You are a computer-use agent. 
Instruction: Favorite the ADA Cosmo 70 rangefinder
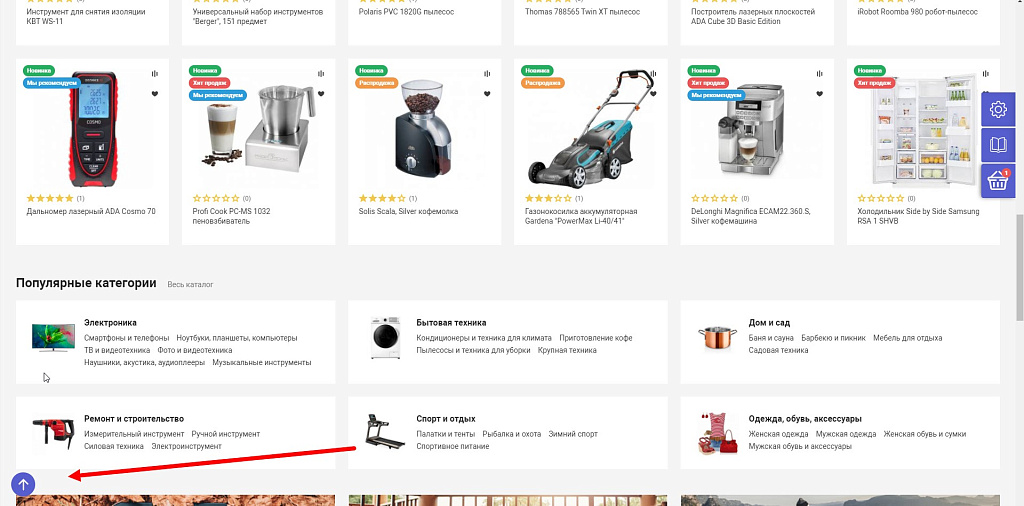coord(155,94)
